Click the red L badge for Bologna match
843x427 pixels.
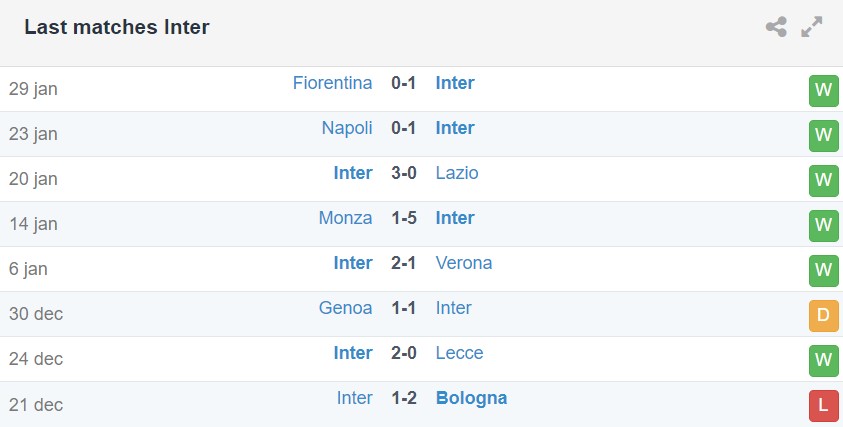(823, 405)
